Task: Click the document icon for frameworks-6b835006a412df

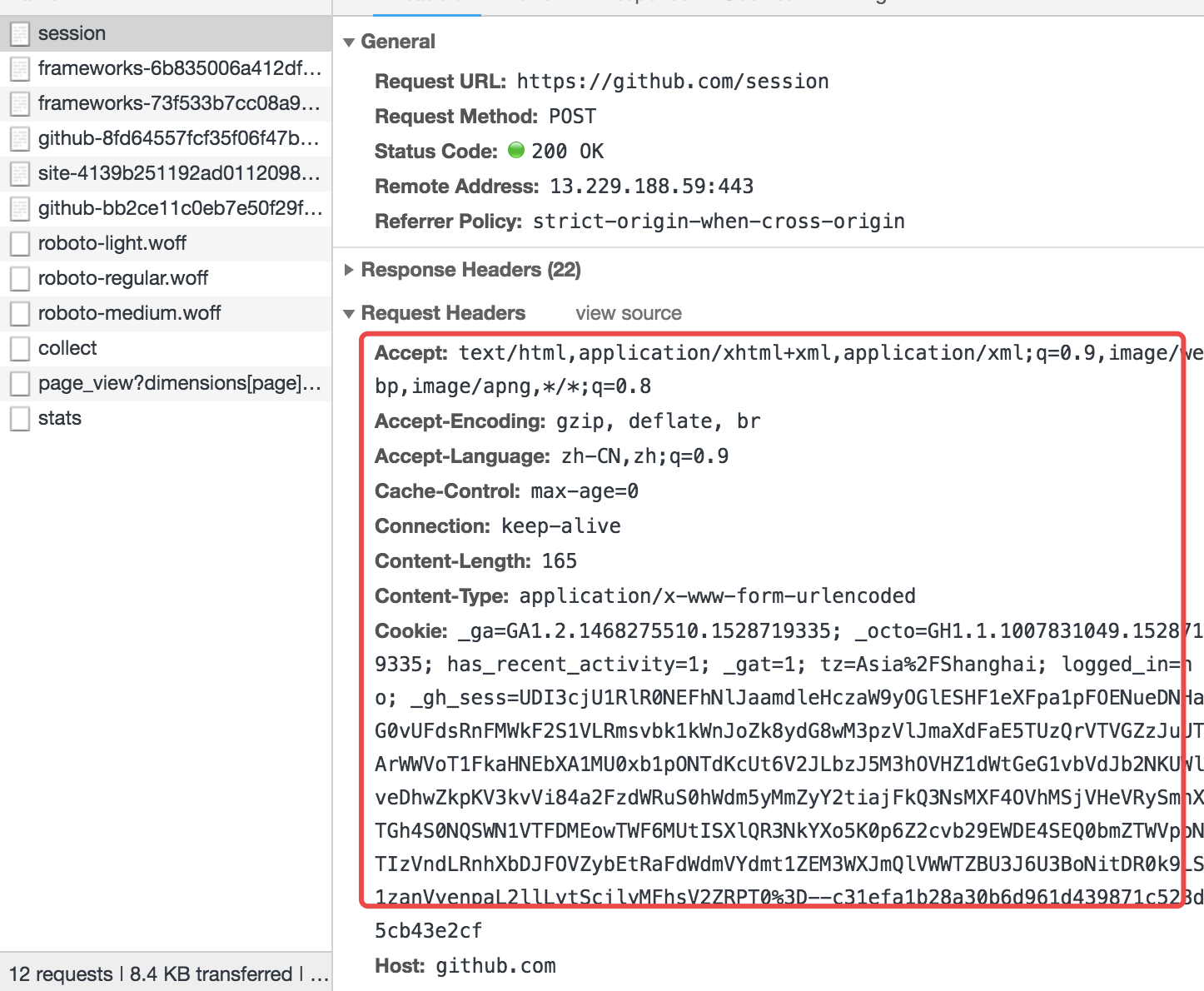Action: [x=20, y=68]
